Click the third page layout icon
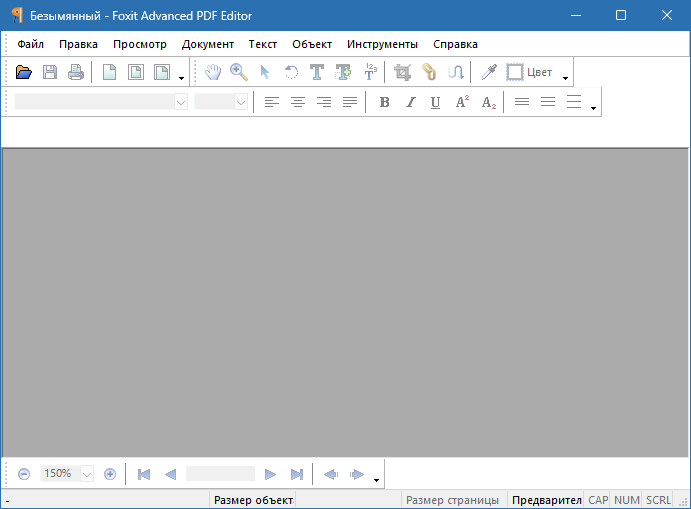The width and height of the screenshot is (691, 509). point(162,72)
